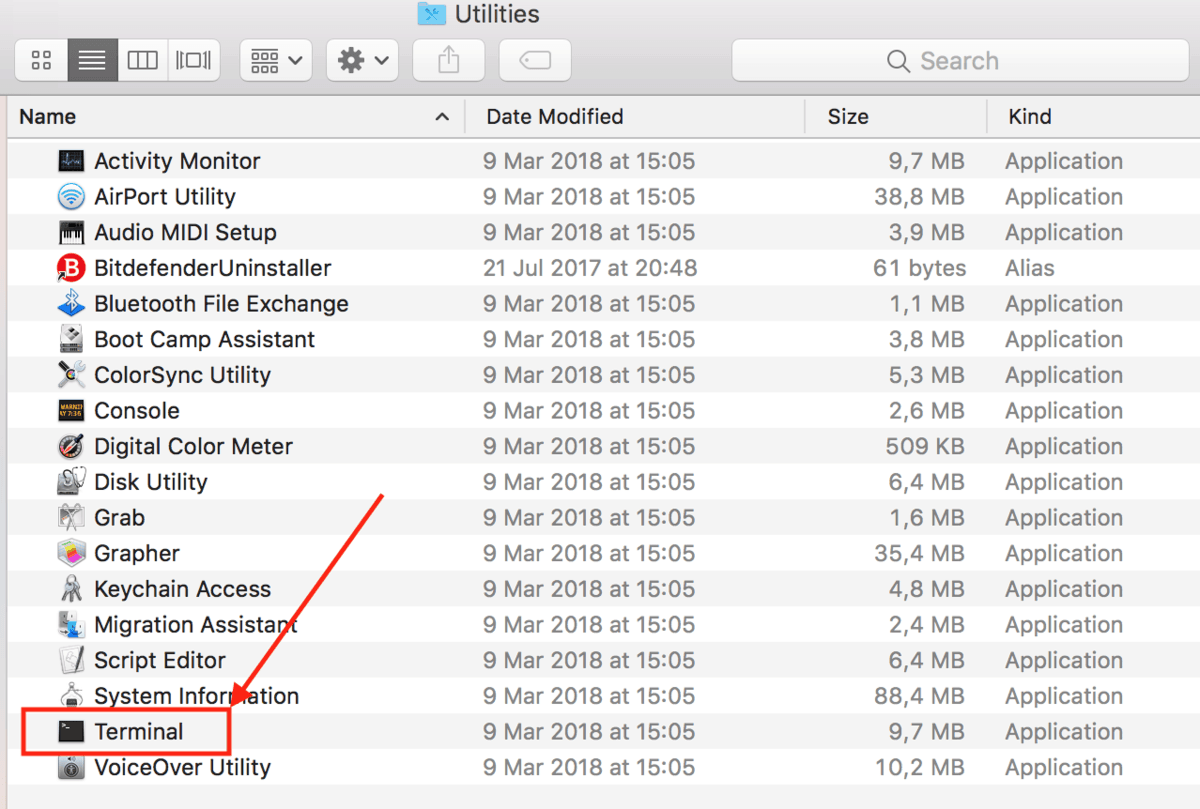Click the Terminal app icon
The width and height of the screenshot is (1200, 809).
72,732
